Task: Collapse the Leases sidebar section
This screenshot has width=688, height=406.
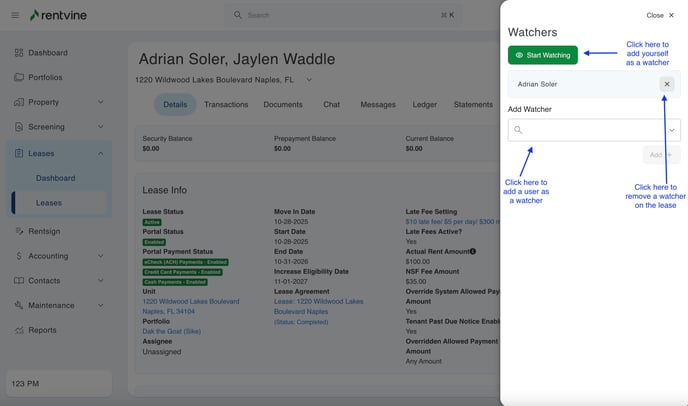Action: coord(101,153)
